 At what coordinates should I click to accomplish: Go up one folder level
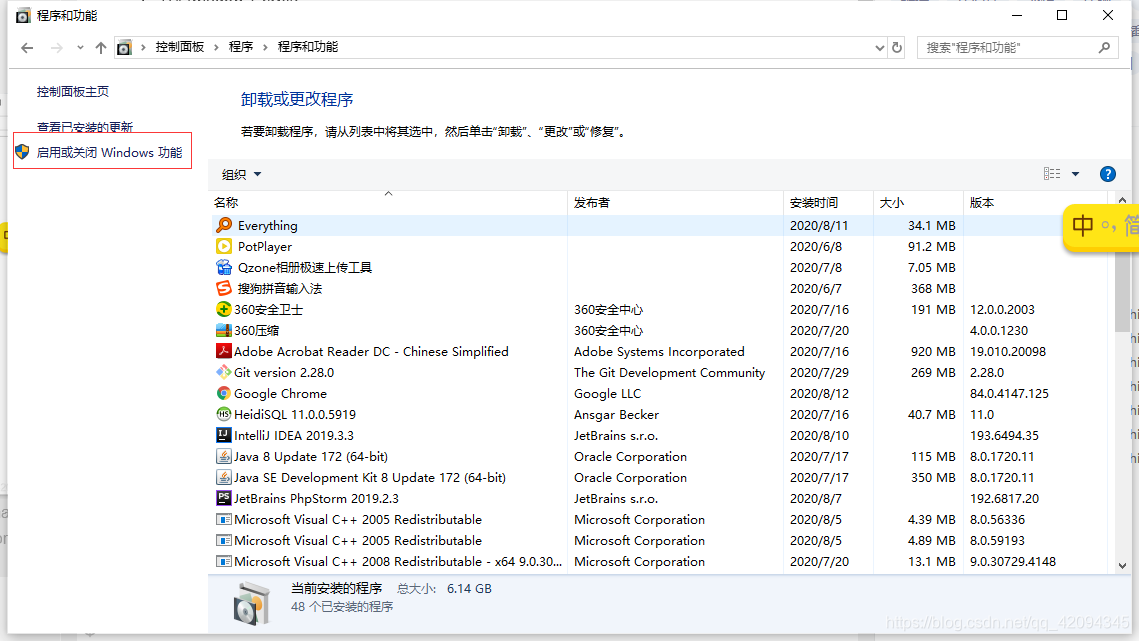click(101, 48)
